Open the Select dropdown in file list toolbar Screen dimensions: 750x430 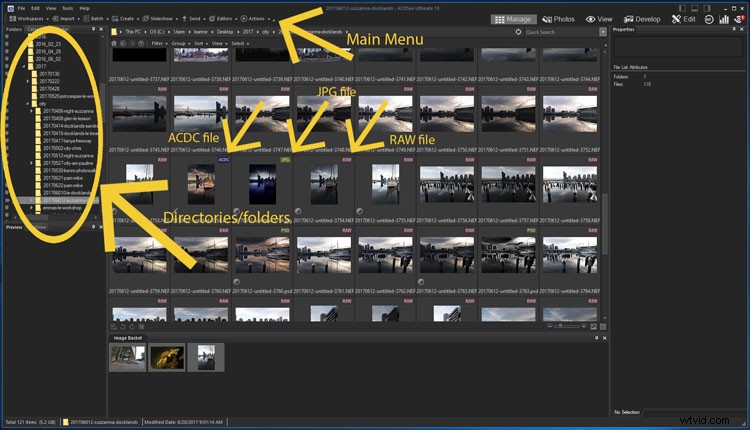pyautogui.click(x=239, y=44)
